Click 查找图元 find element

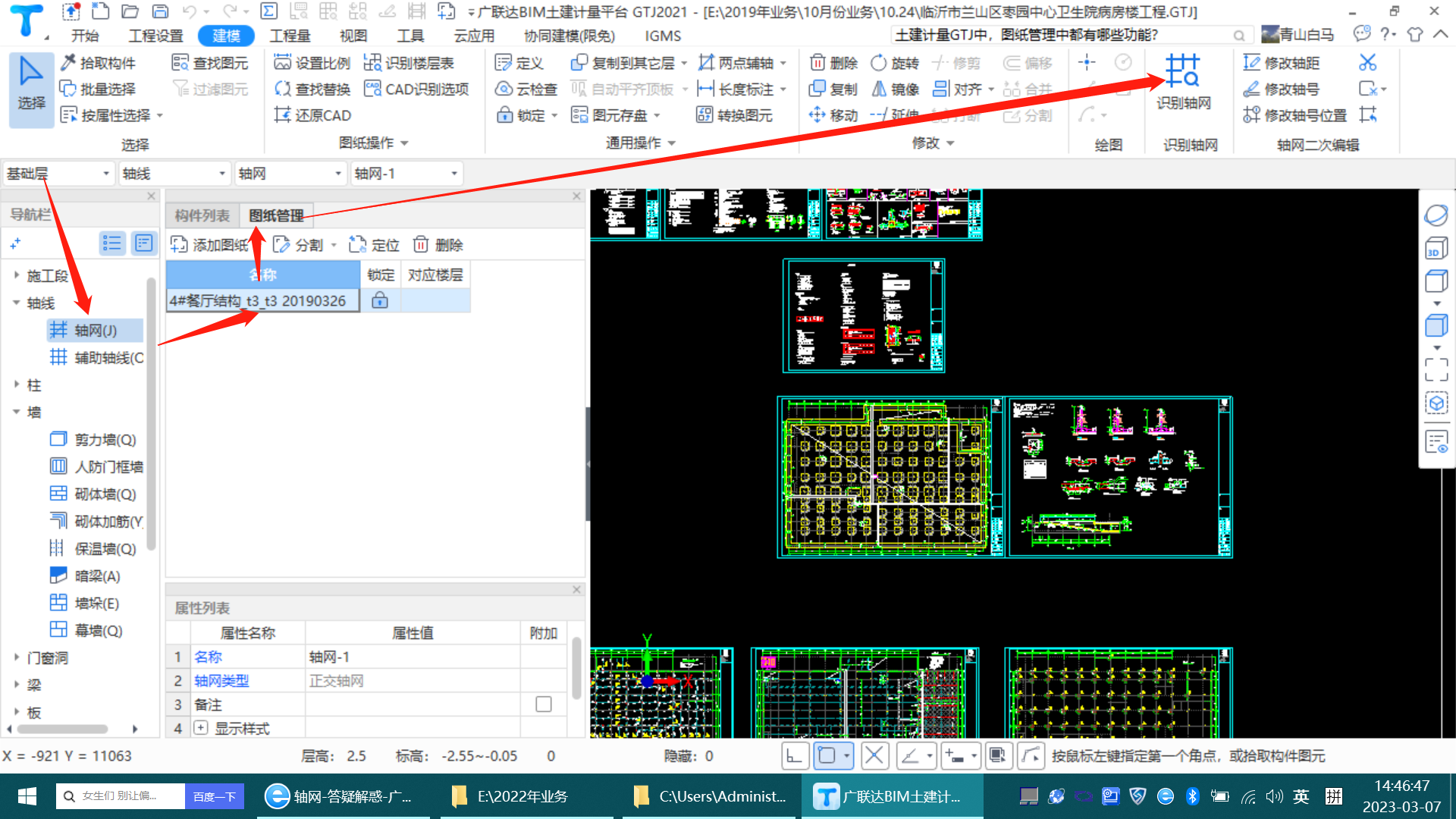coord(211,63)
